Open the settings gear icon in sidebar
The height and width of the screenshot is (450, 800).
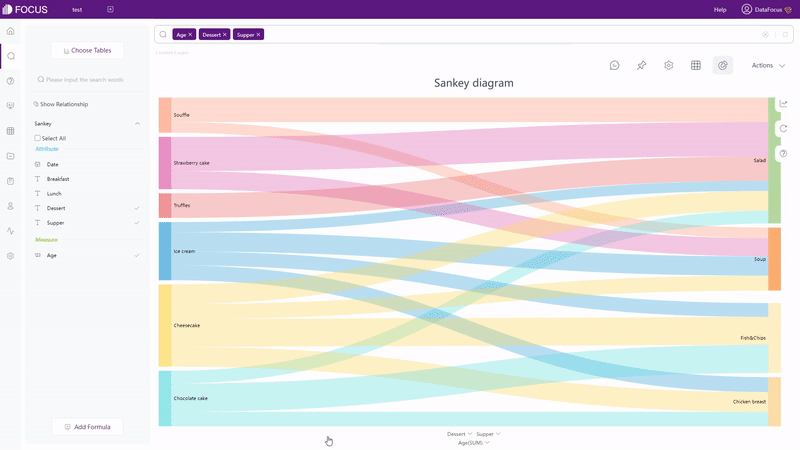[x=10, y=256]
